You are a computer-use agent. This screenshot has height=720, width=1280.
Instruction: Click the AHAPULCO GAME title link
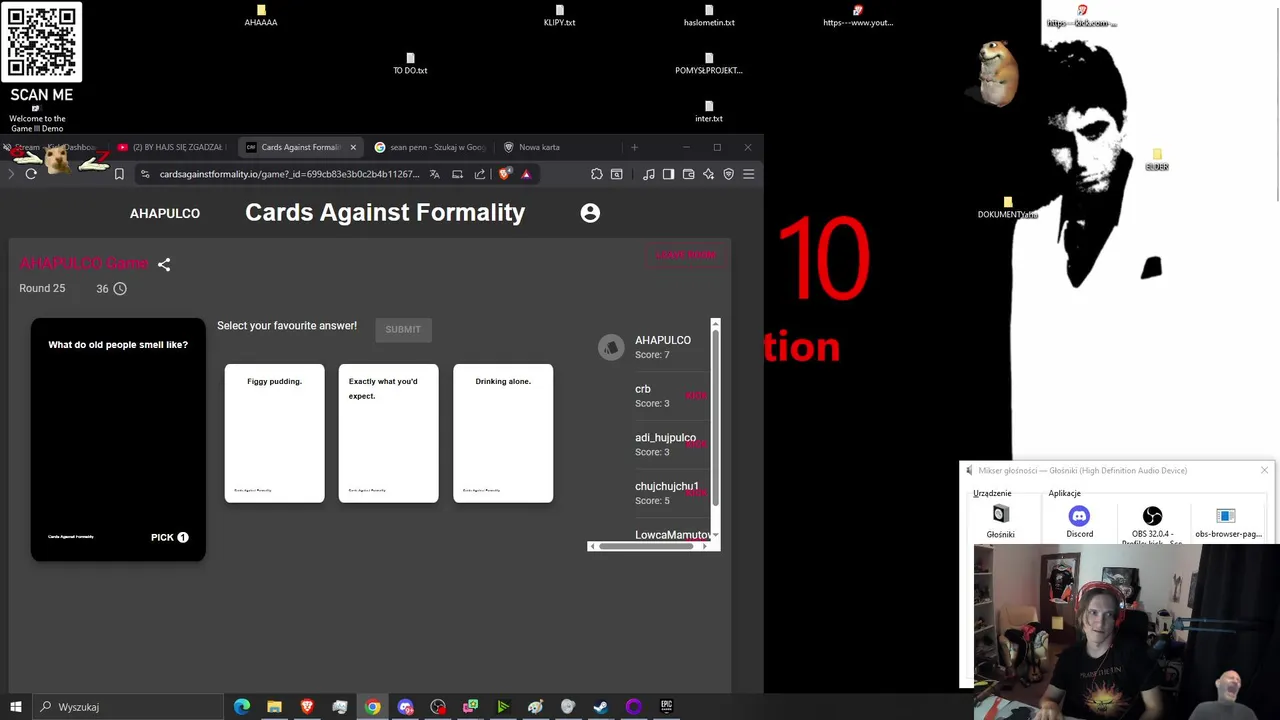[x=84, y=263]
